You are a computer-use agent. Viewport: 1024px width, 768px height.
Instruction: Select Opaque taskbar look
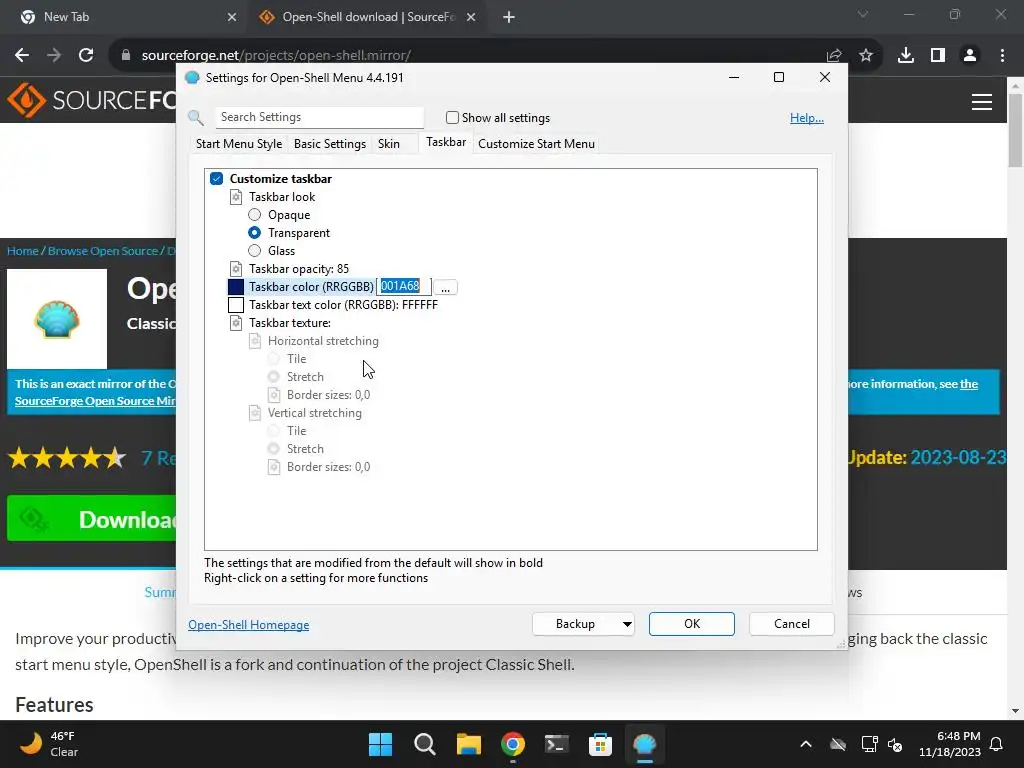[x=255, y=215]
